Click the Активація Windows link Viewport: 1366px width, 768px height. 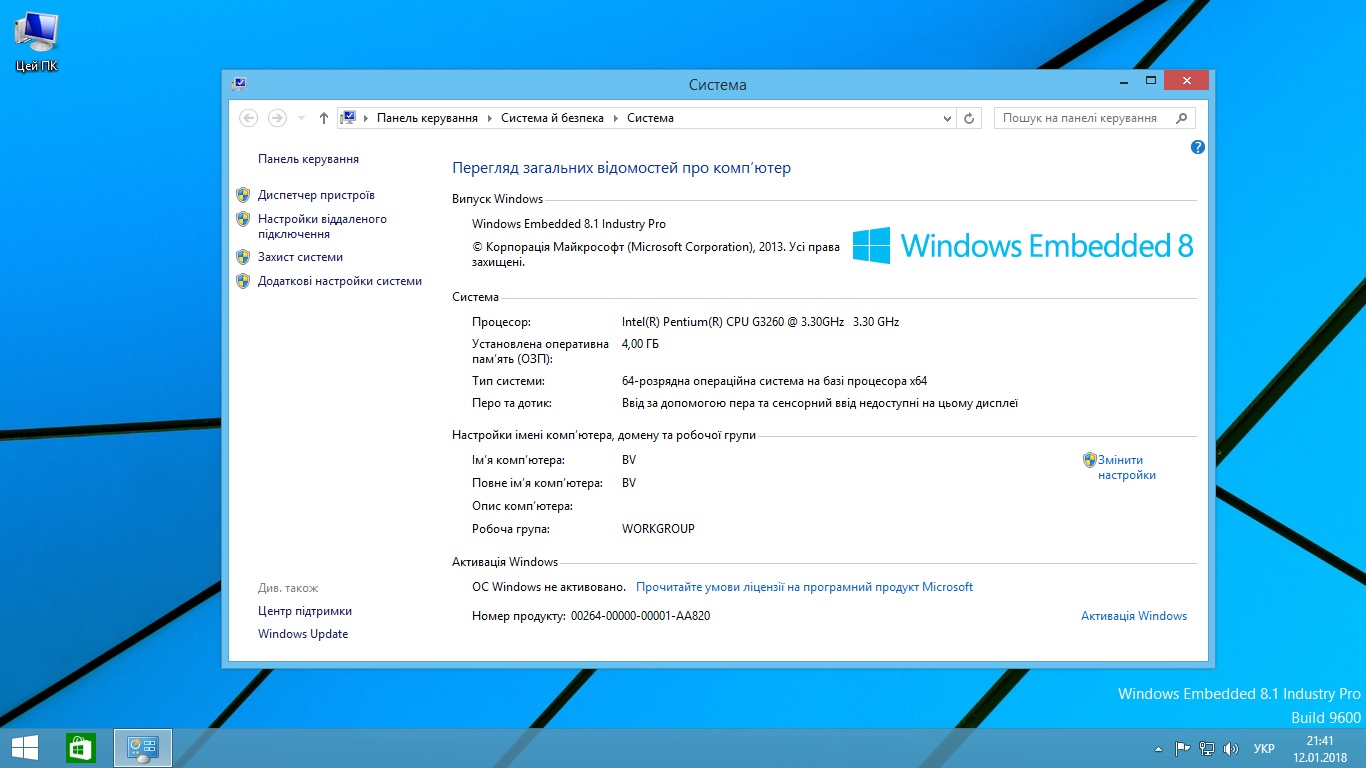coord(1134,616)
